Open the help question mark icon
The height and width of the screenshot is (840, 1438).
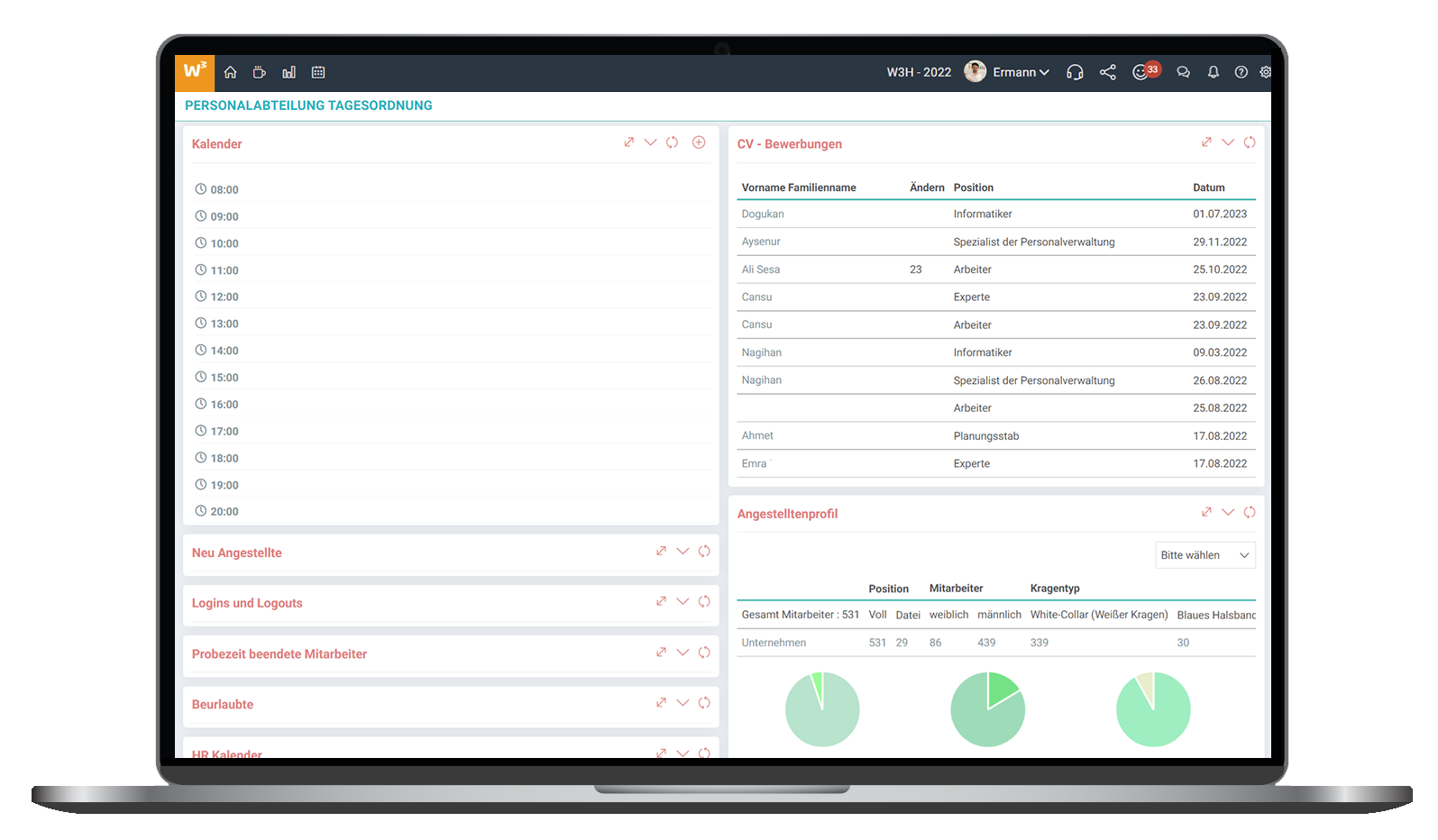1241,72
